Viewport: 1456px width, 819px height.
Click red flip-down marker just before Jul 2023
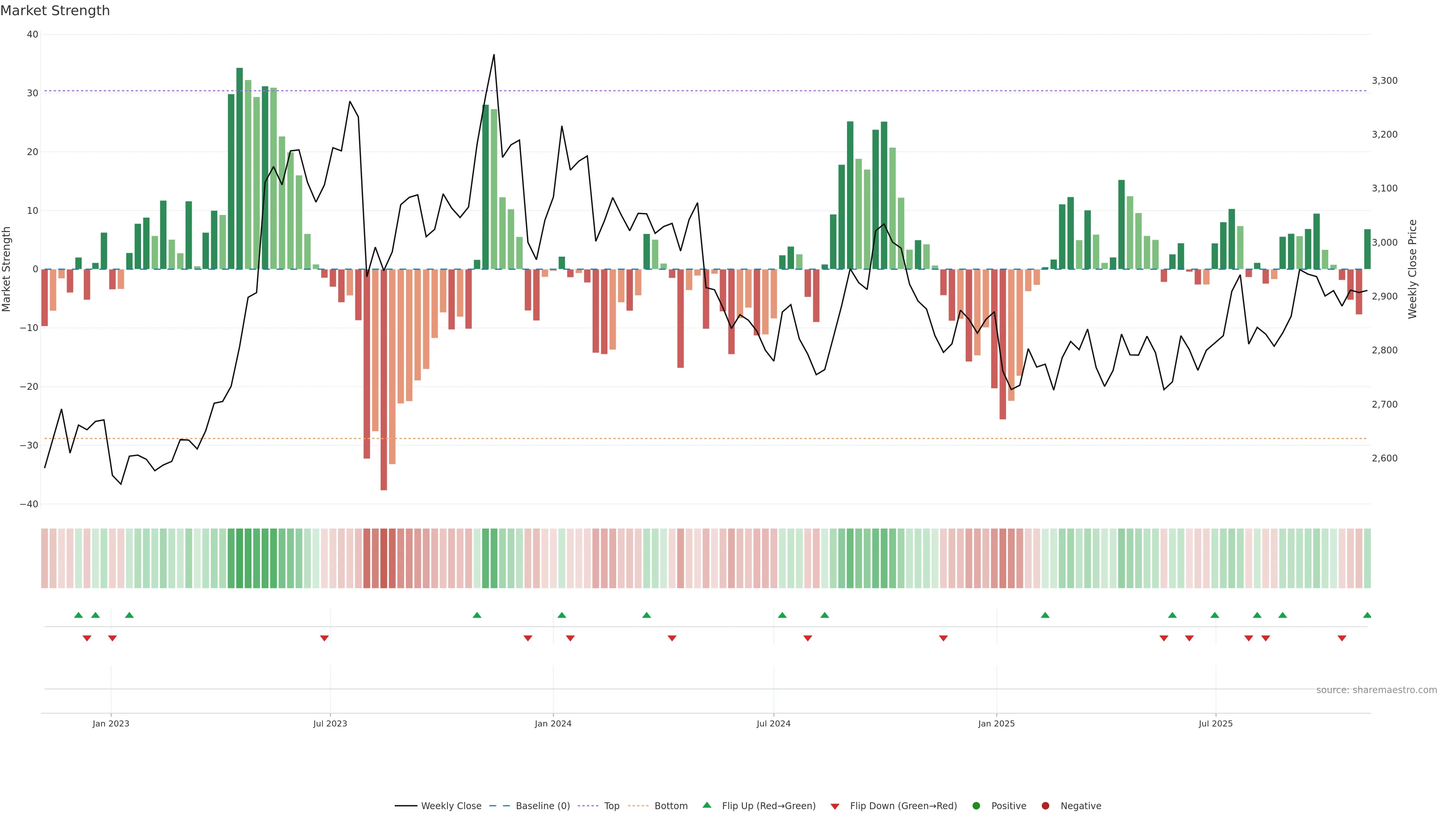coord(325,638)
